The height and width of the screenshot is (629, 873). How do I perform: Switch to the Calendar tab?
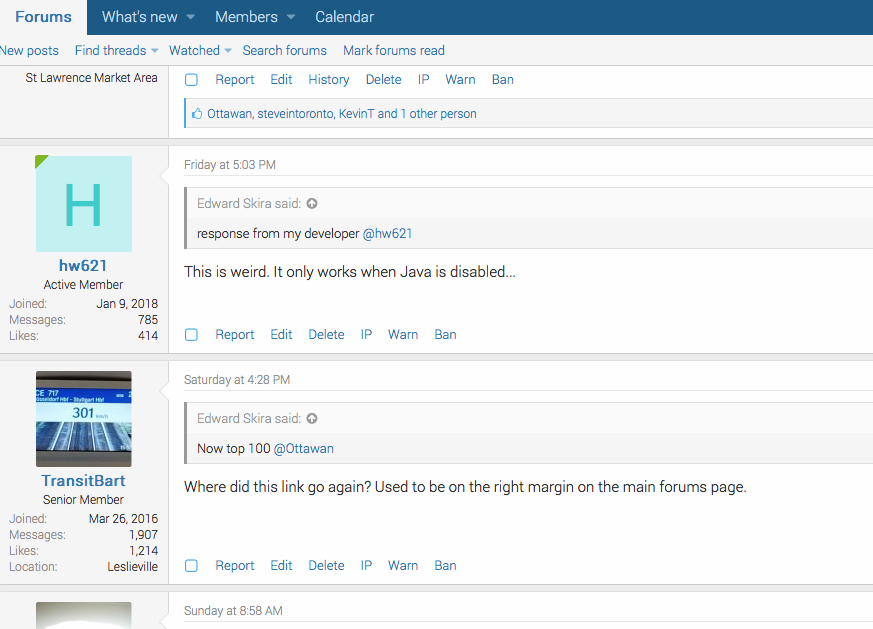345,17
